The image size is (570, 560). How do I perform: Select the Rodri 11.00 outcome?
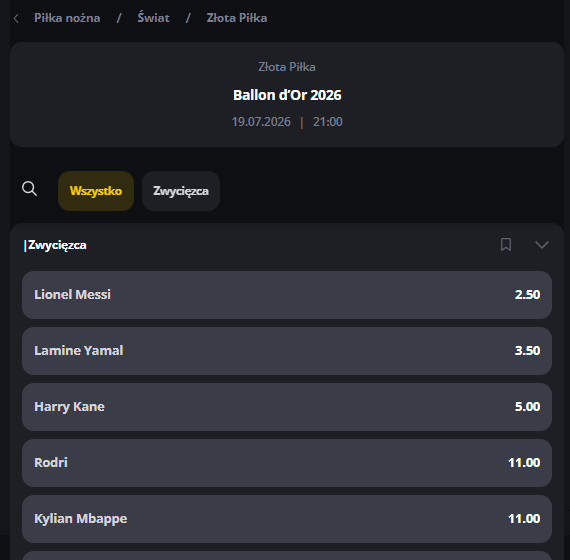point(287,463)
